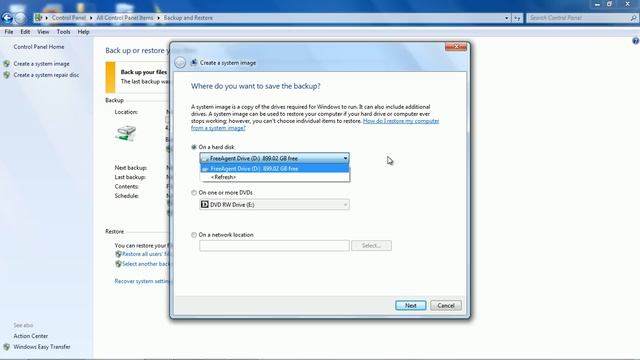The width and height of the screenshot is (640, 360).
Task: Select the On a hard disk option
Action: click(194, 147)
